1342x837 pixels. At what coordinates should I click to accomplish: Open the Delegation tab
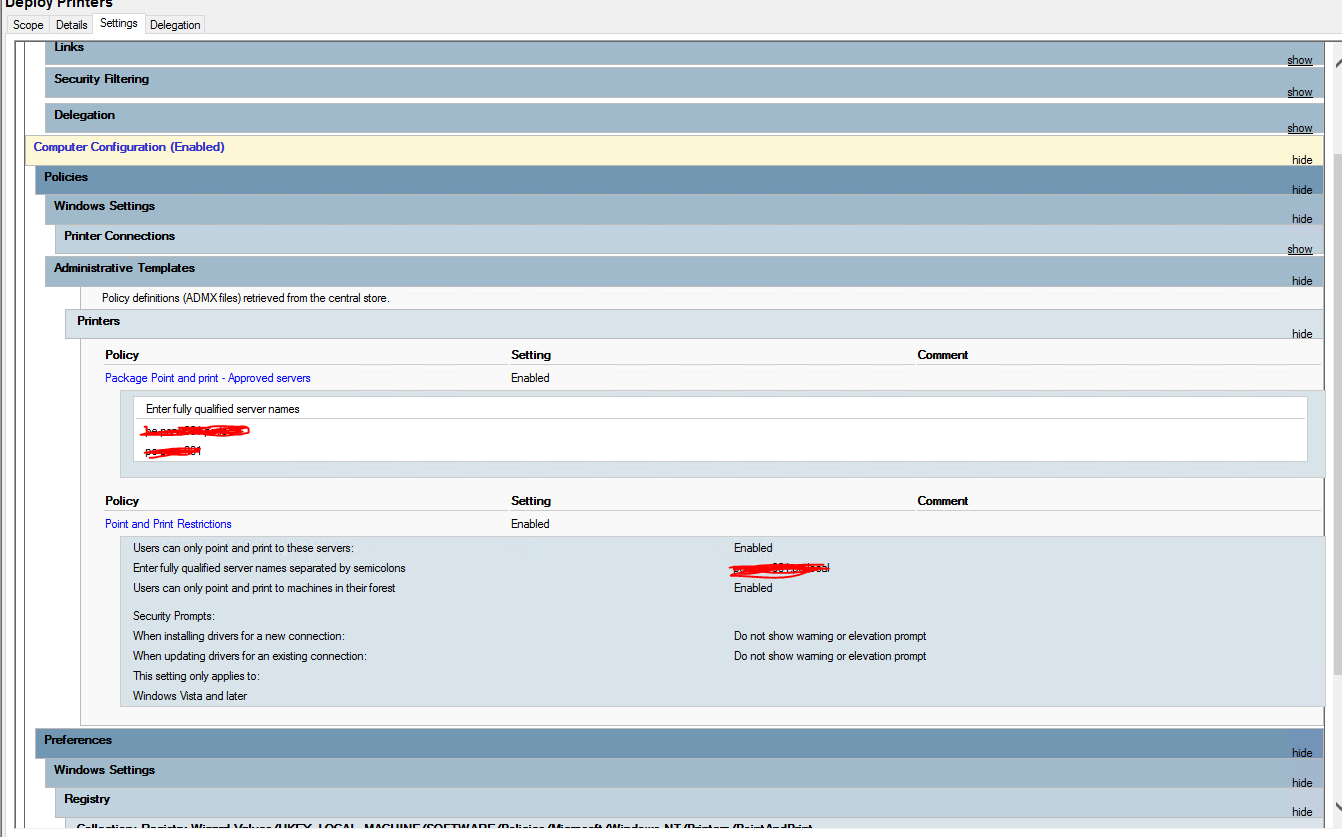pyautogui.click(x=174, y=24)
